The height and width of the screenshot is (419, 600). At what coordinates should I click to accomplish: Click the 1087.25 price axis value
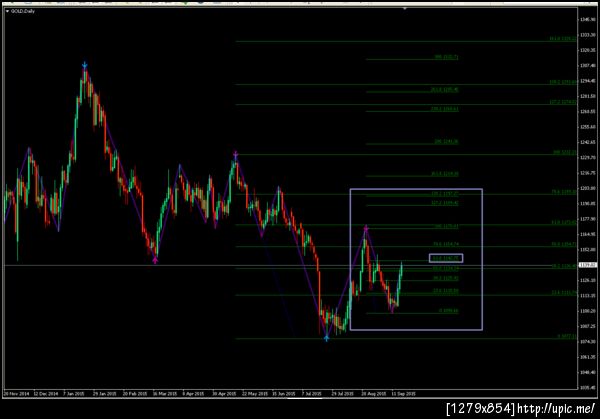click(587, 326)
